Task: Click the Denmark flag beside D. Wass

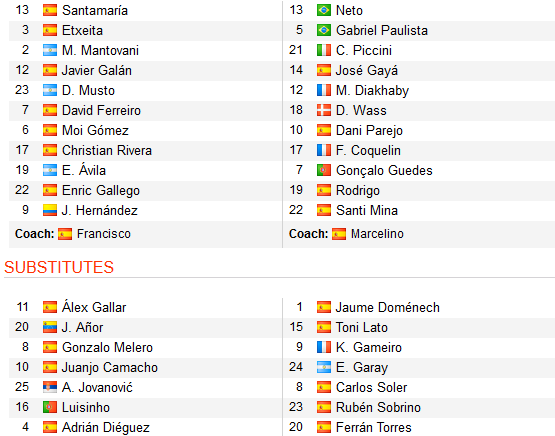Action: pyautogui.click(x=324, y=110)
